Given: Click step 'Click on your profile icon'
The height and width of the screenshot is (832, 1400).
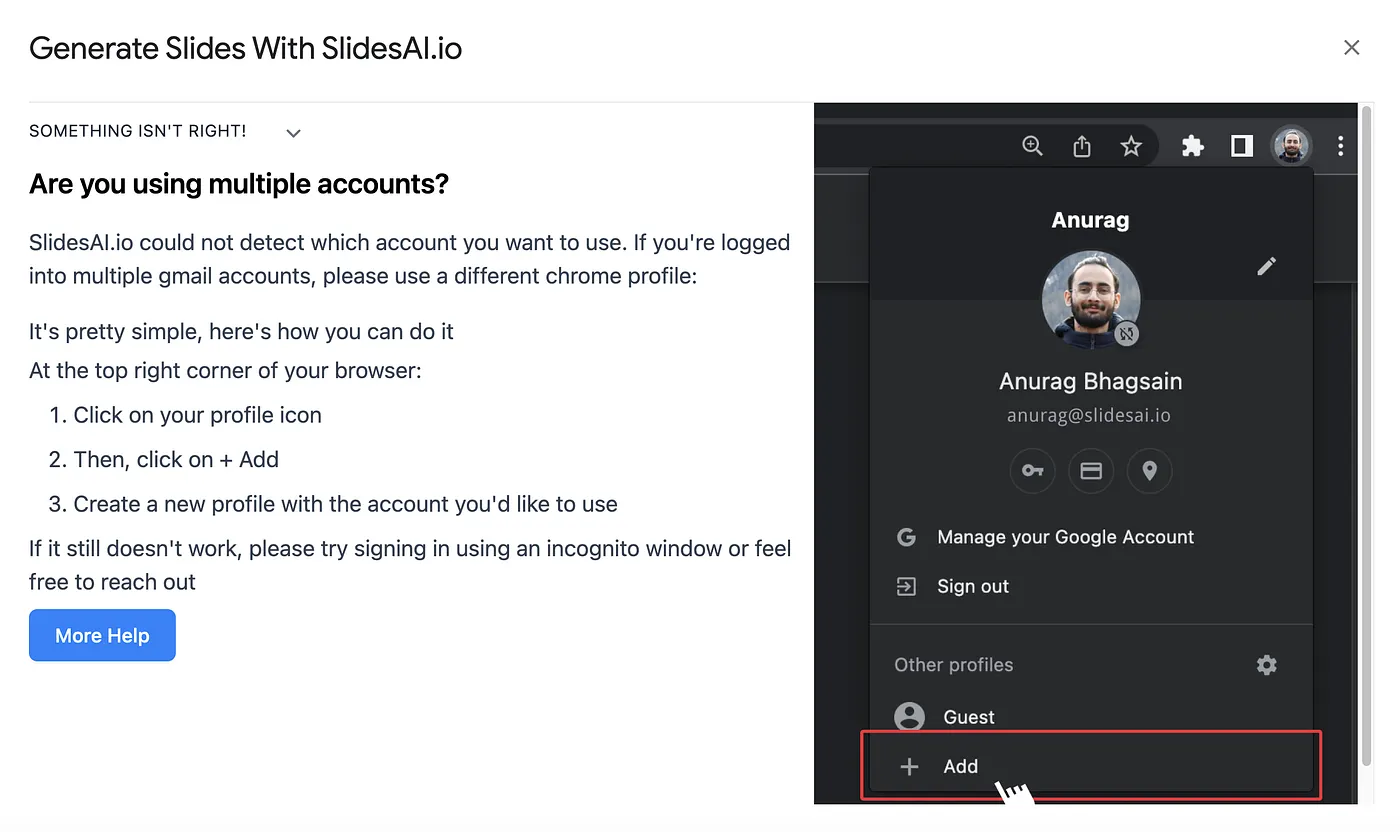Looking at the screenshot, I should tap(197, 415).
